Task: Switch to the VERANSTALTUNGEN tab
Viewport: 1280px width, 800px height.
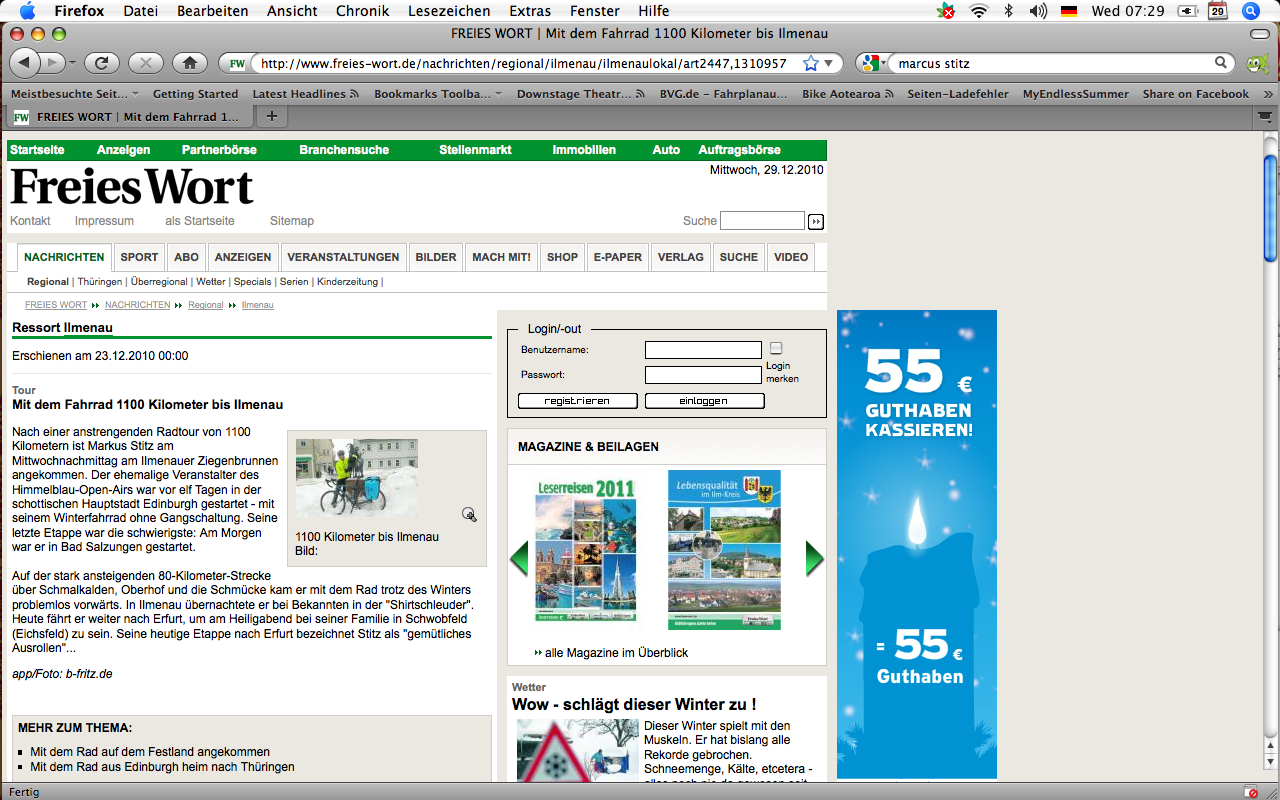Action: 343,257
